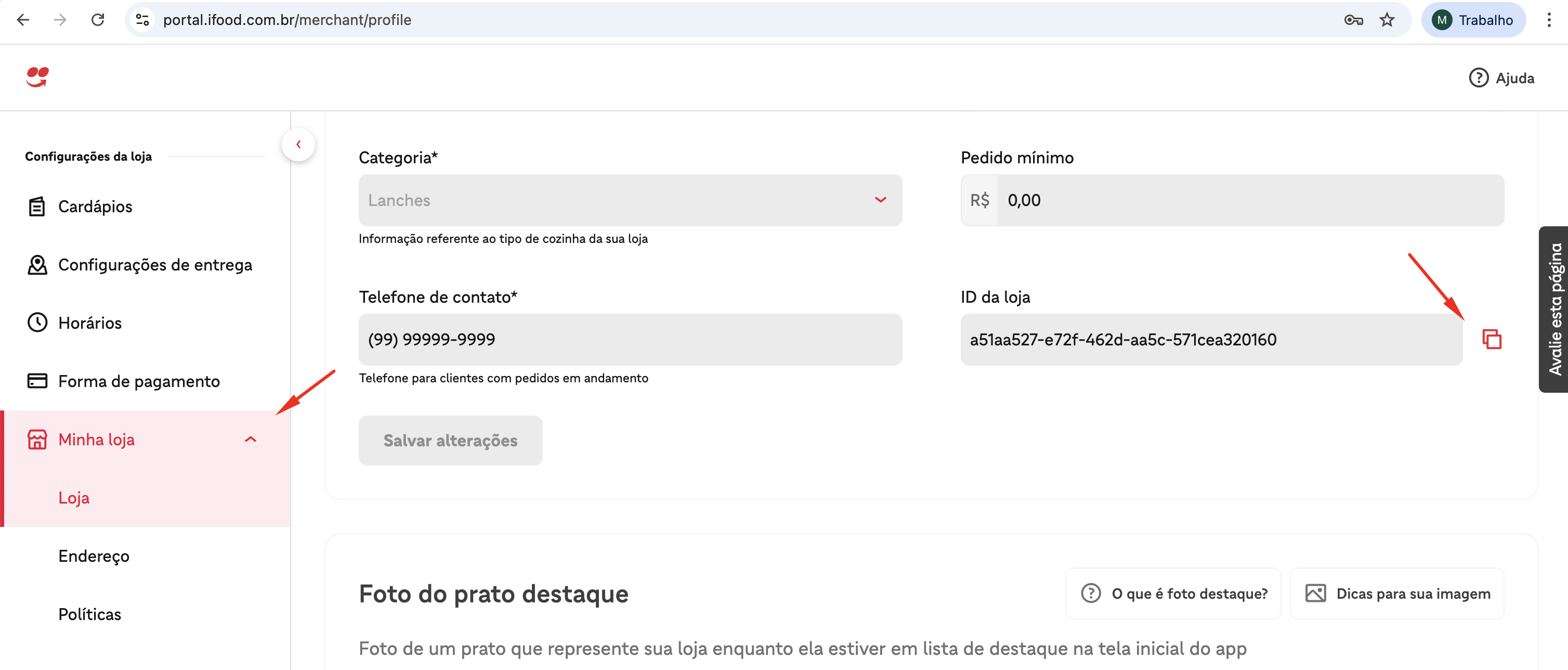Open the Políticas section
The height and width of the screenshot is (670, 1568).
pyautogui.click(x=89, y=614)
